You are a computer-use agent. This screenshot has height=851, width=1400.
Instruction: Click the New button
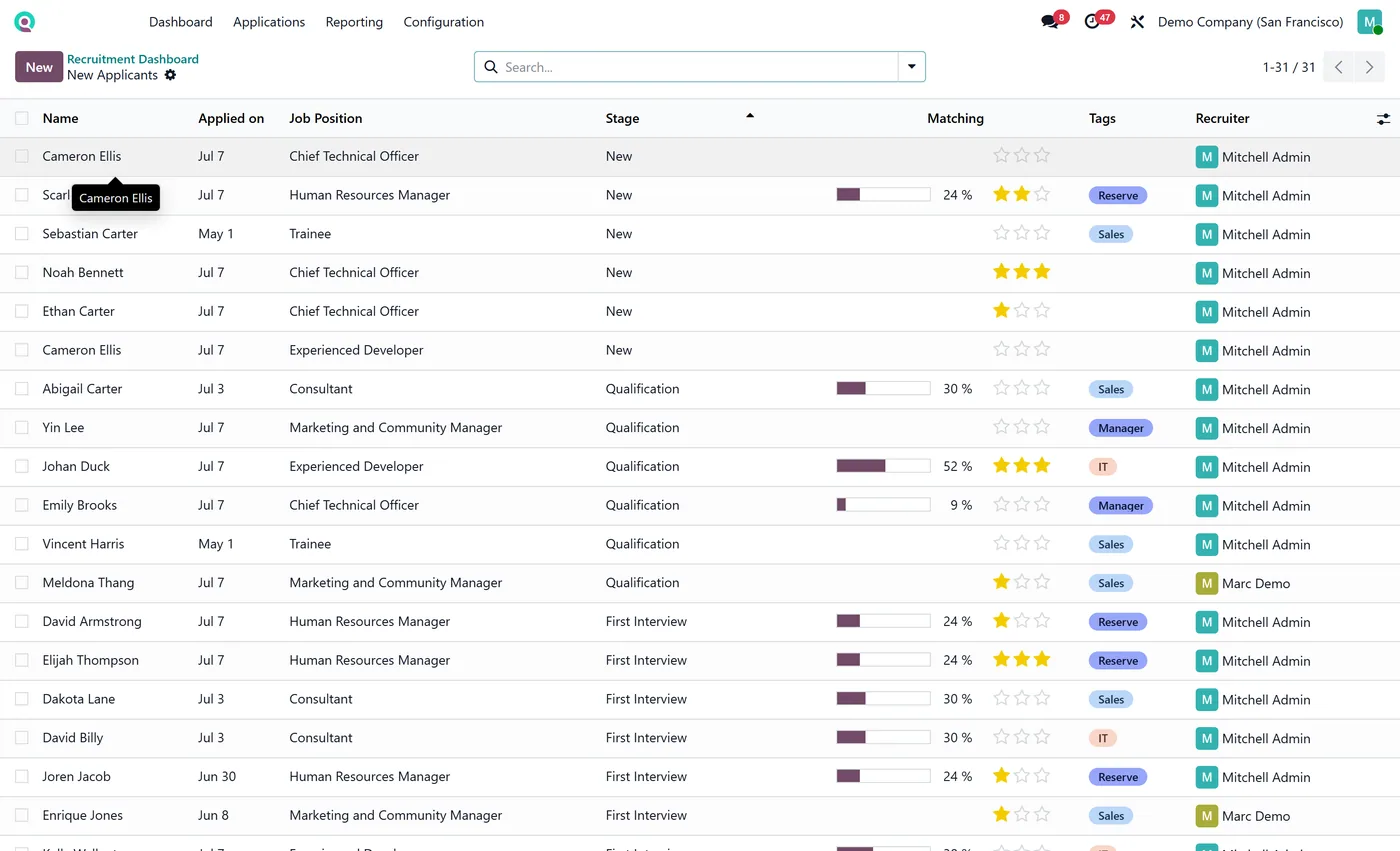[39, 67]
